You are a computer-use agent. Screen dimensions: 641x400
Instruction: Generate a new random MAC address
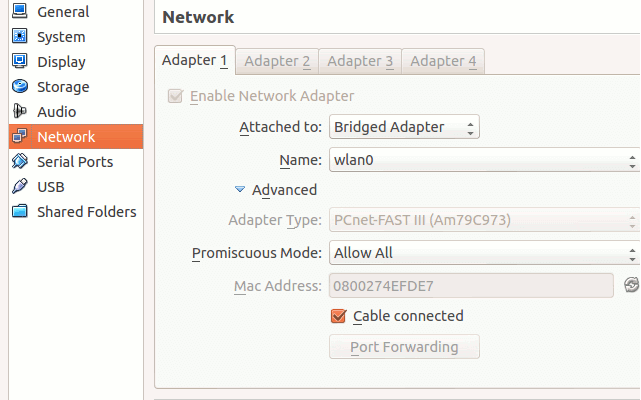click(x=631, y=286)
